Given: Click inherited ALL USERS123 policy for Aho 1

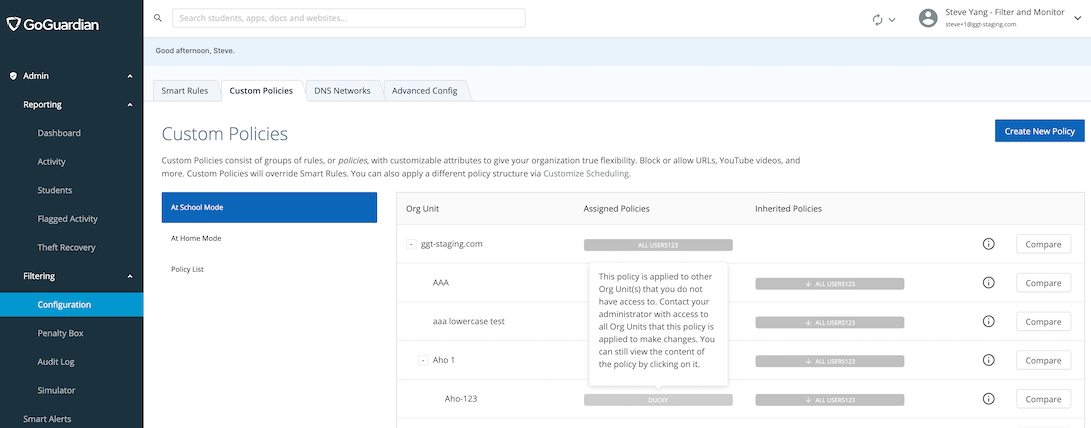Looking at the screenshot, I should (x=829, y=361).
